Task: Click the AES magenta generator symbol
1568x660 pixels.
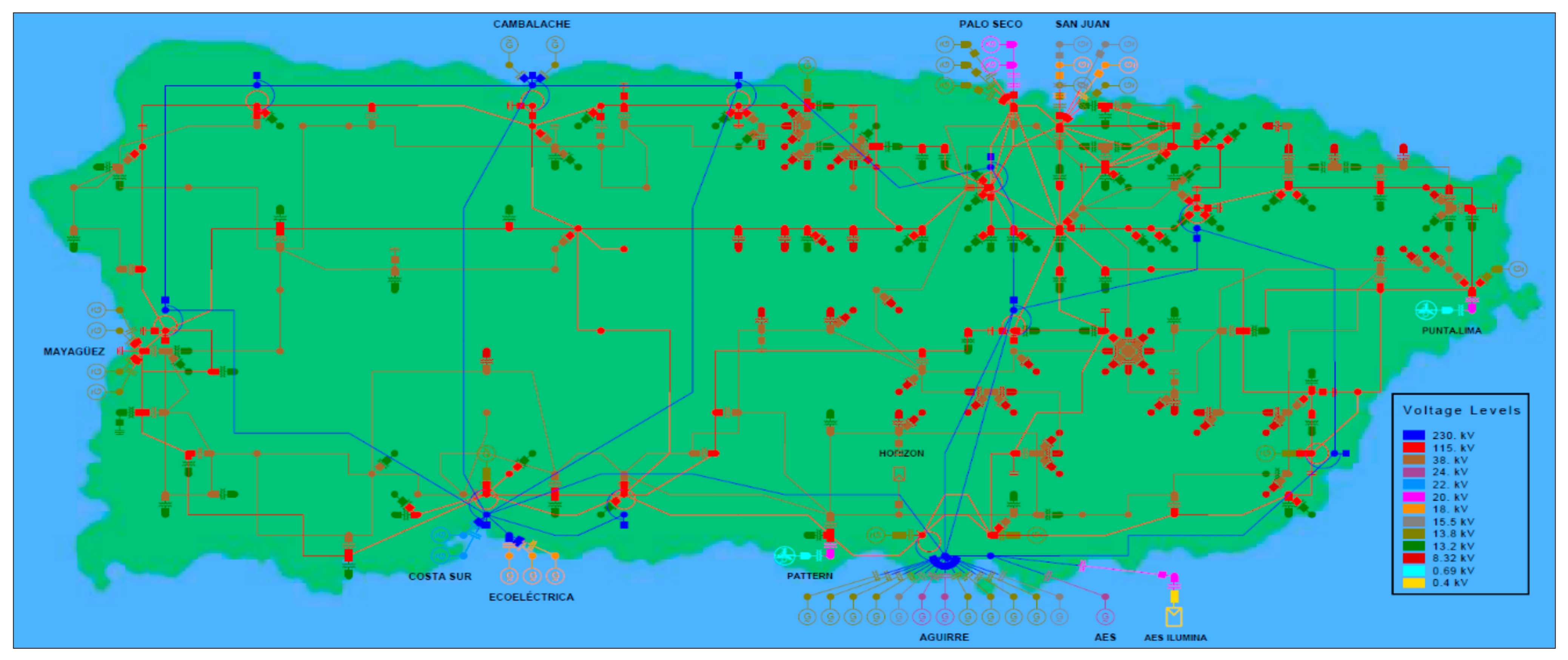Action: point(1105,617)
